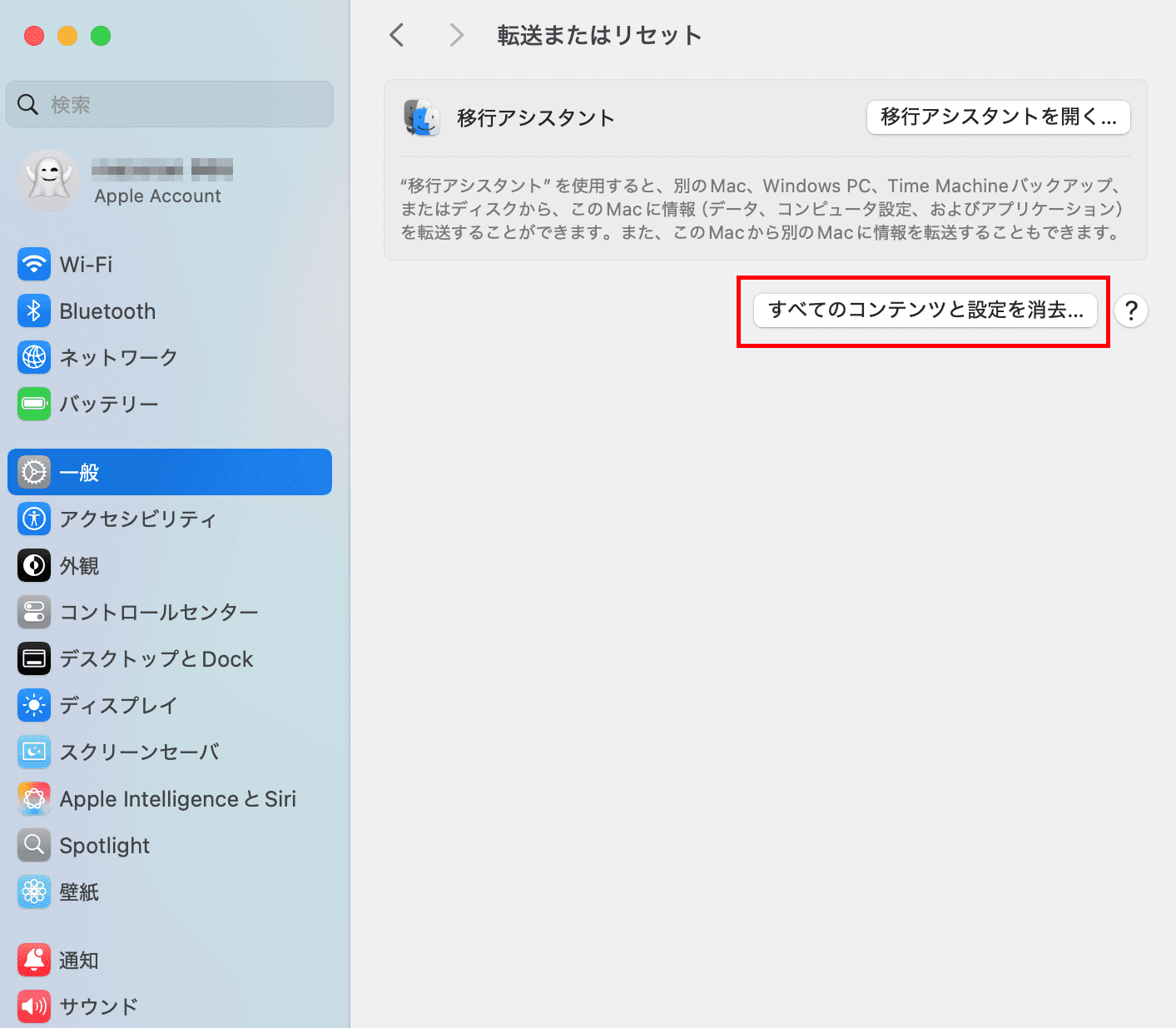
Task: Open the アクセシビリティ icon
Action: [34, 519]
